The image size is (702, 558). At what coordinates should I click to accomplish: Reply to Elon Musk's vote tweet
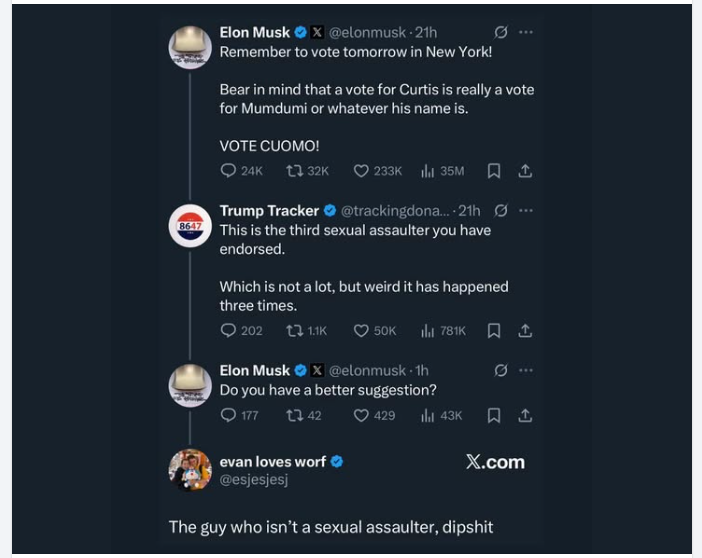[228, 171]
